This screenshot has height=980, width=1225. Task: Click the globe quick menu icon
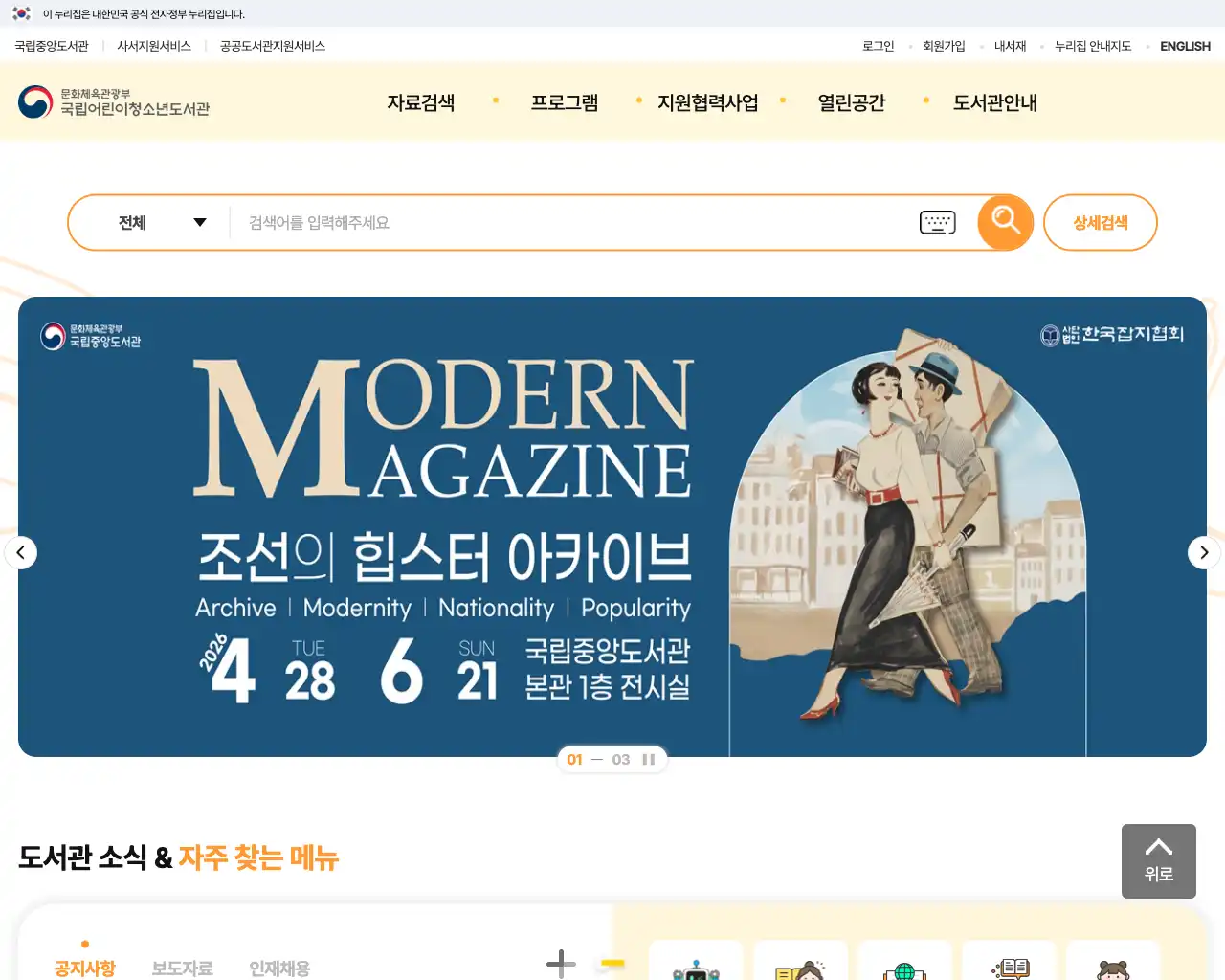(x=904, y=962)
